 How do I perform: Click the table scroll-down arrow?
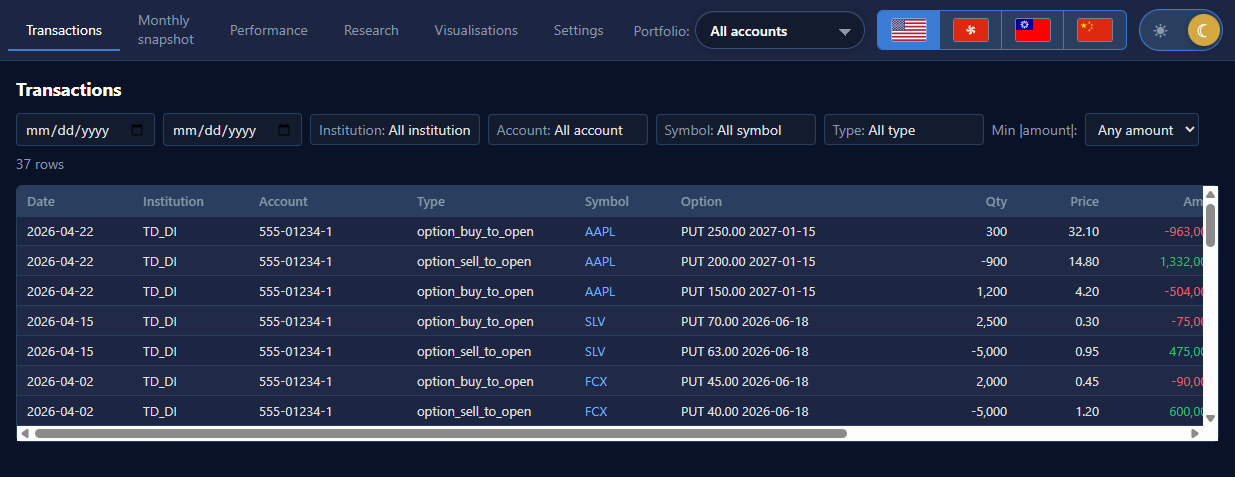[x=1210, y=418]
